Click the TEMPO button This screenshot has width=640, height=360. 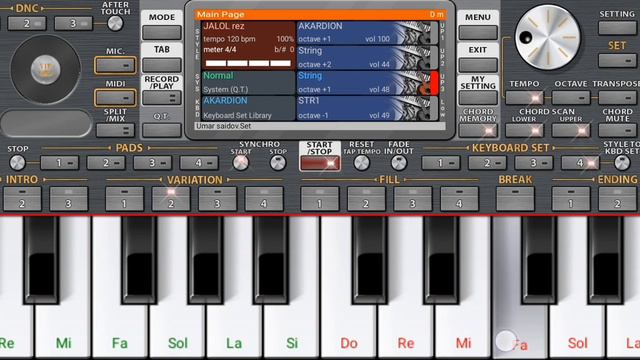click(x=524, y=98)
